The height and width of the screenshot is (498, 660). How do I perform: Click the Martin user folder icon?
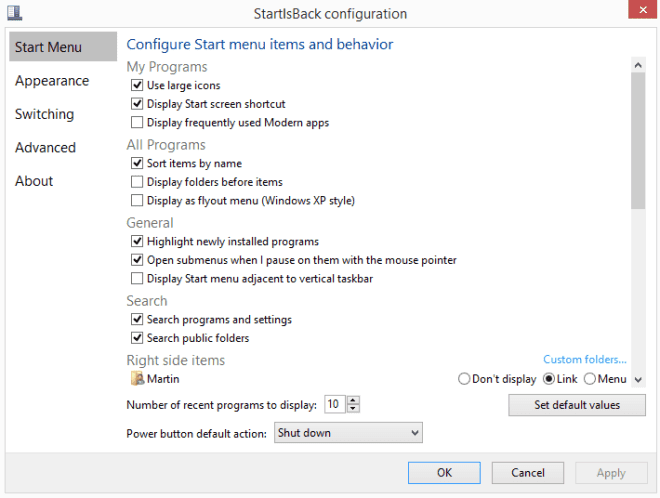[x=137, y=378]
